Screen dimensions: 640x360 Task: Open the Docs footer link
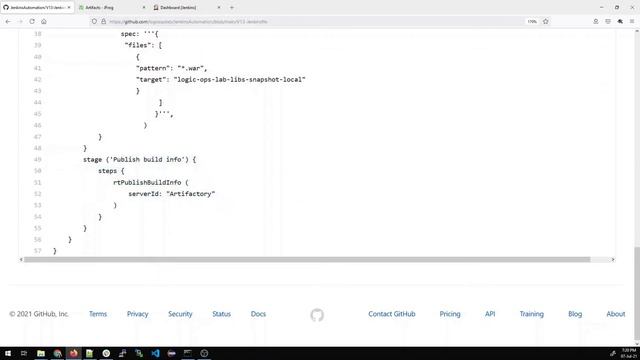(x=258, y=314)
